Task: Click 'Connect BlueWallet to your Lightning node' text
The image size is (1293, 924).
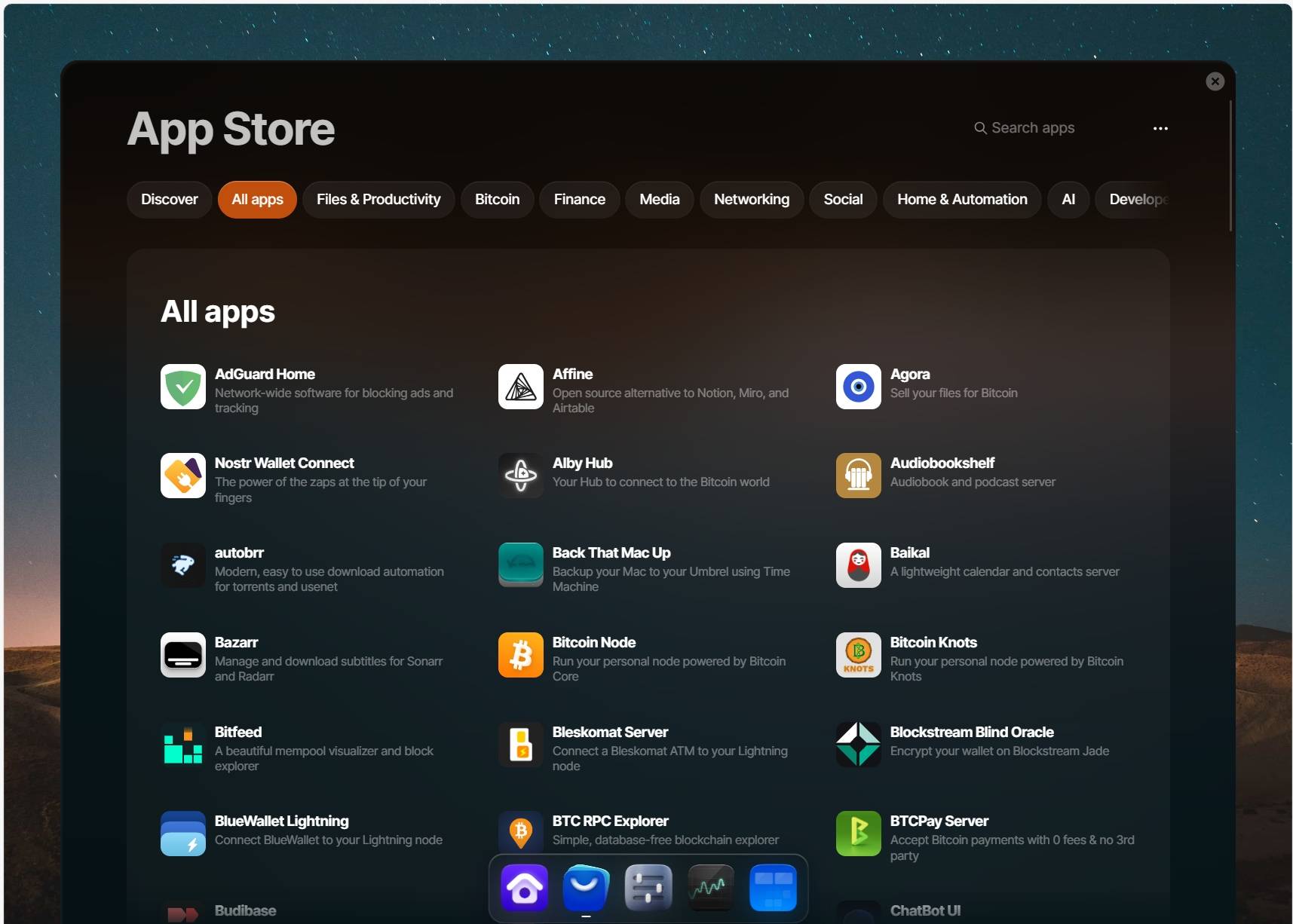Action: (328, 840)
